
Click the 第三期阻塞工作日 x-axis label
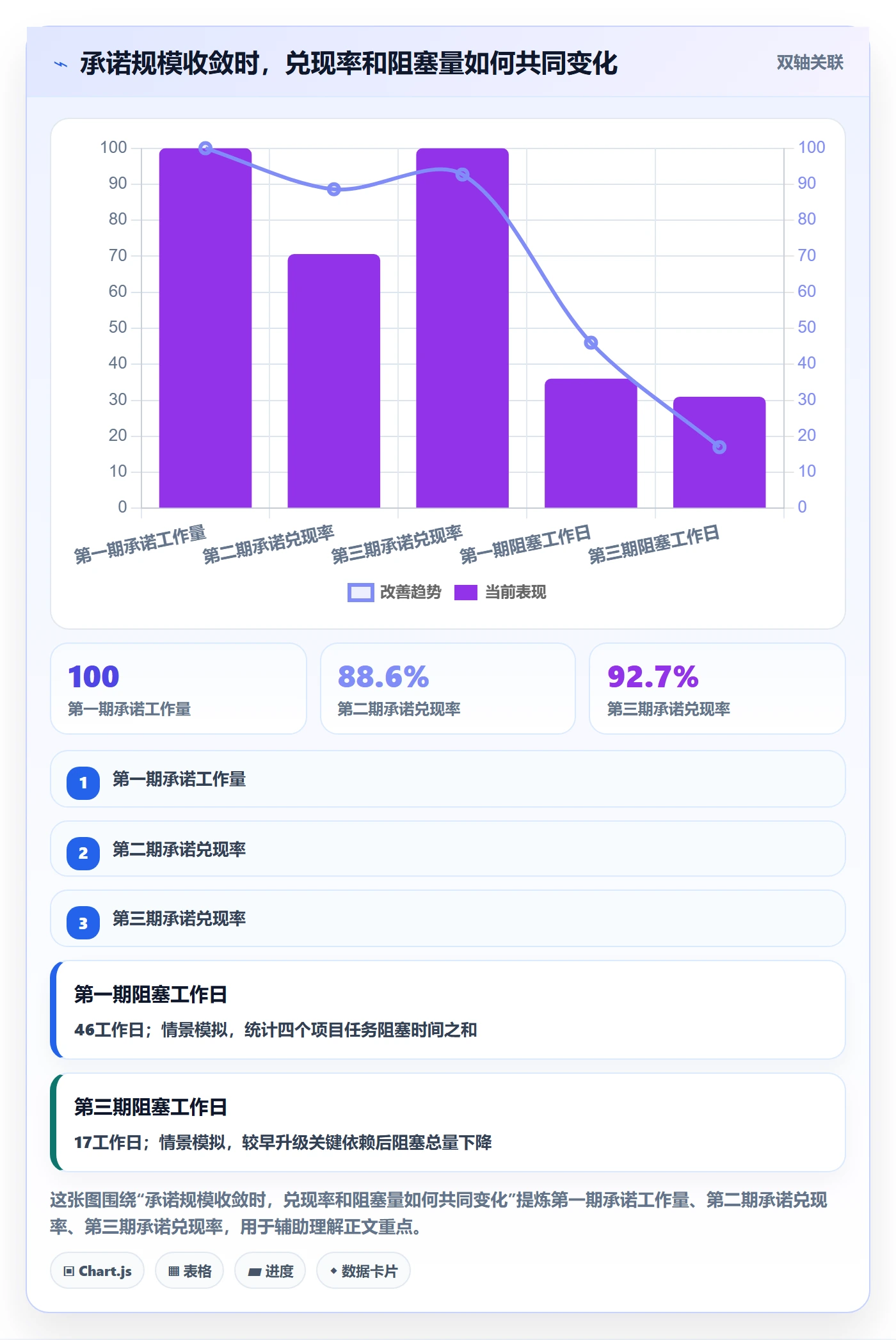coord(654,545)
